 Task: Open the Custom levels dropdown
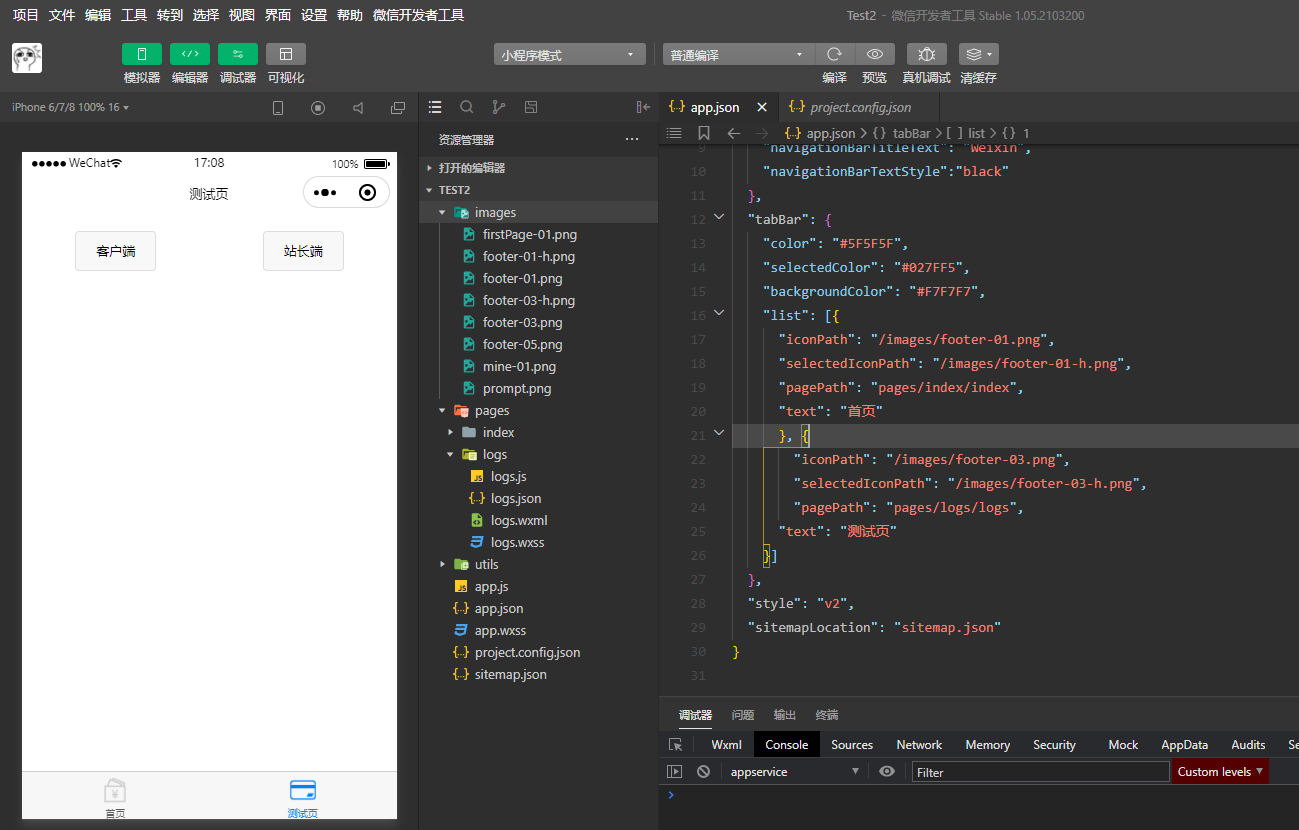pos(1220,772)
